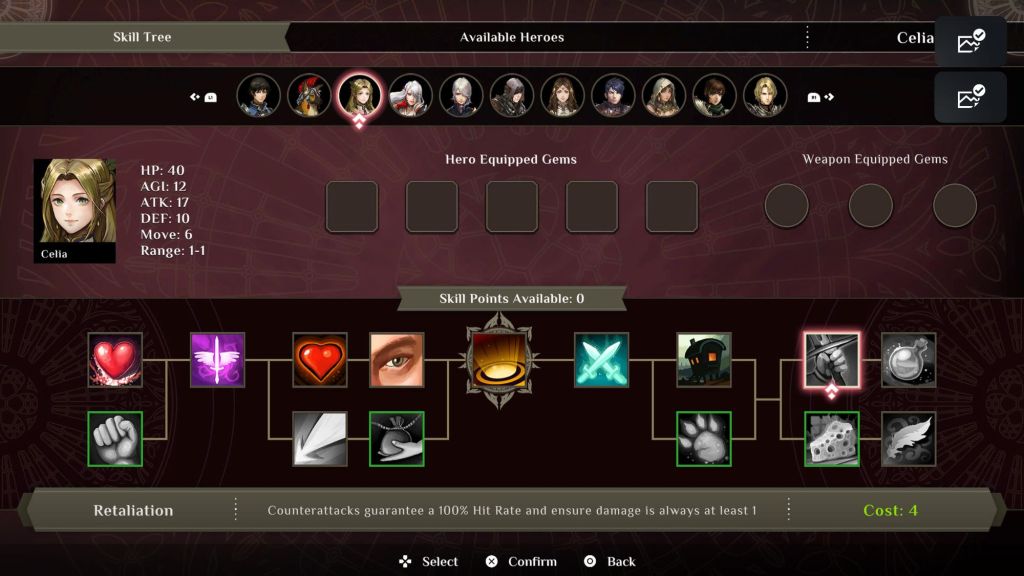Select the eye skill icon

[x=396, y=360]
